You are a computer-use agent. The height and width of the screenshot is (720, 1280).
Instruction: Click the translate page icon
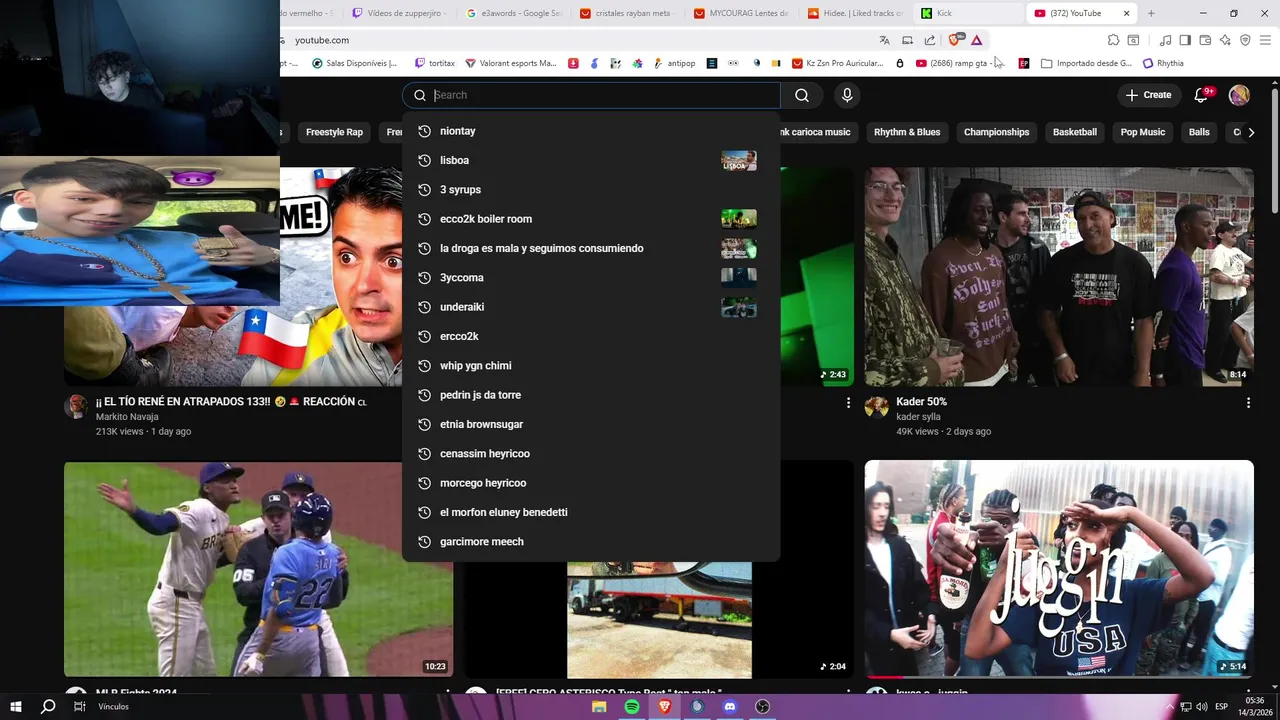click(x=884, y=40)
